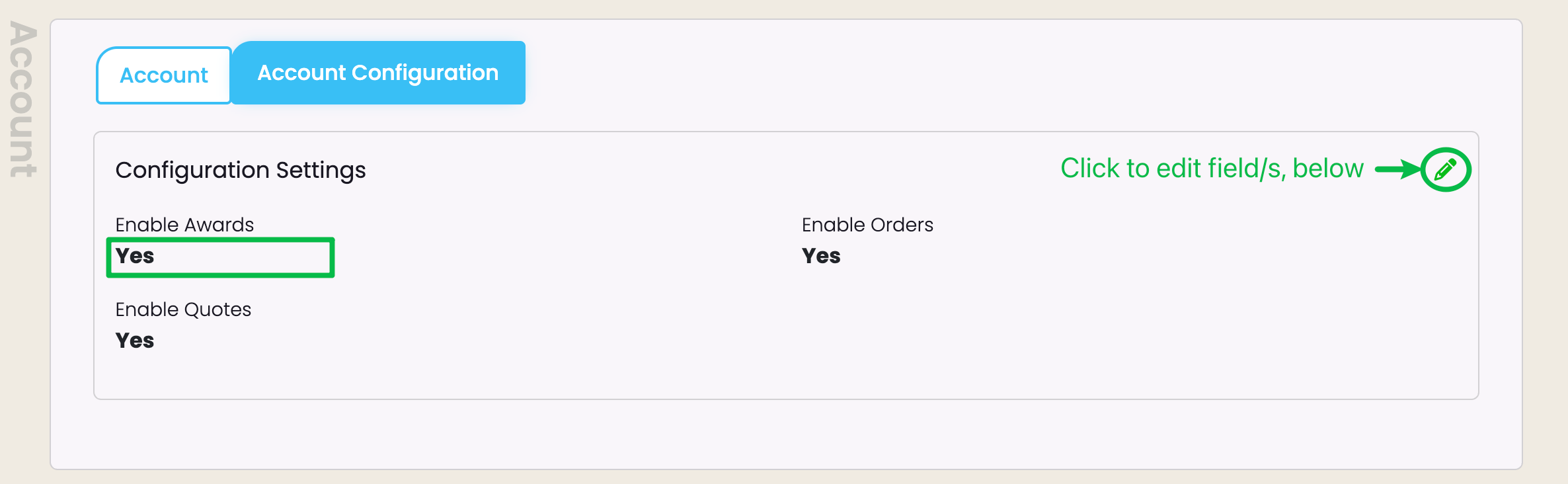Click the 'Click to edit field/s, below' hint
1568x484 pixels.
(x=1212, y=169)
